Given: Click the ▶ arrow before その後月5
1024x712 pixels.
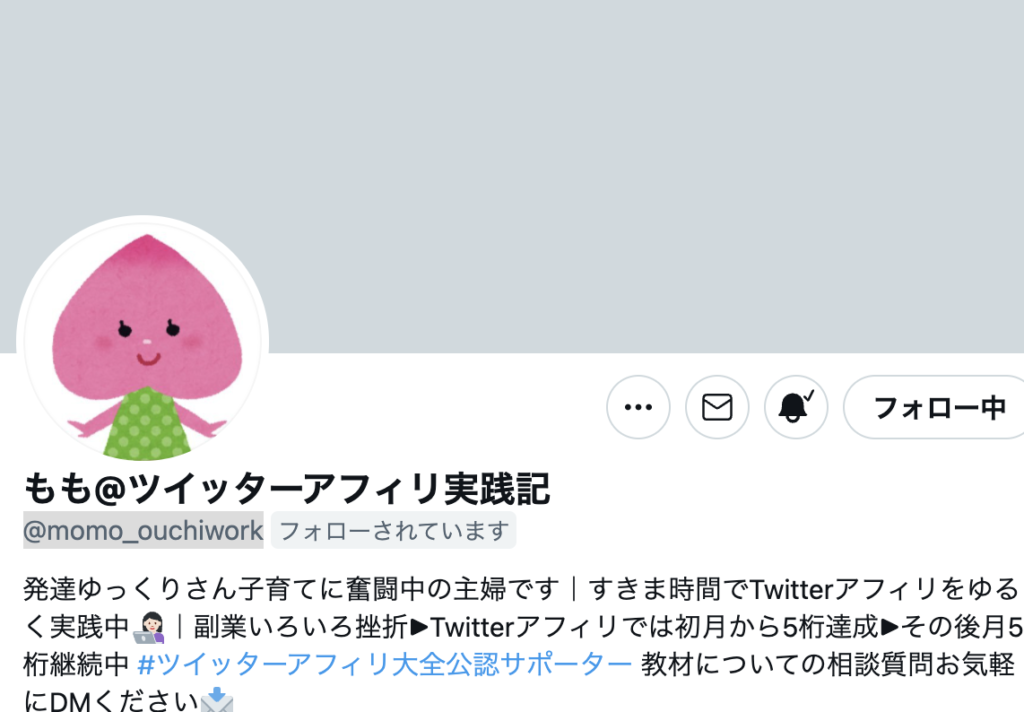Looking at the screenshot, I should click(889, 627).
